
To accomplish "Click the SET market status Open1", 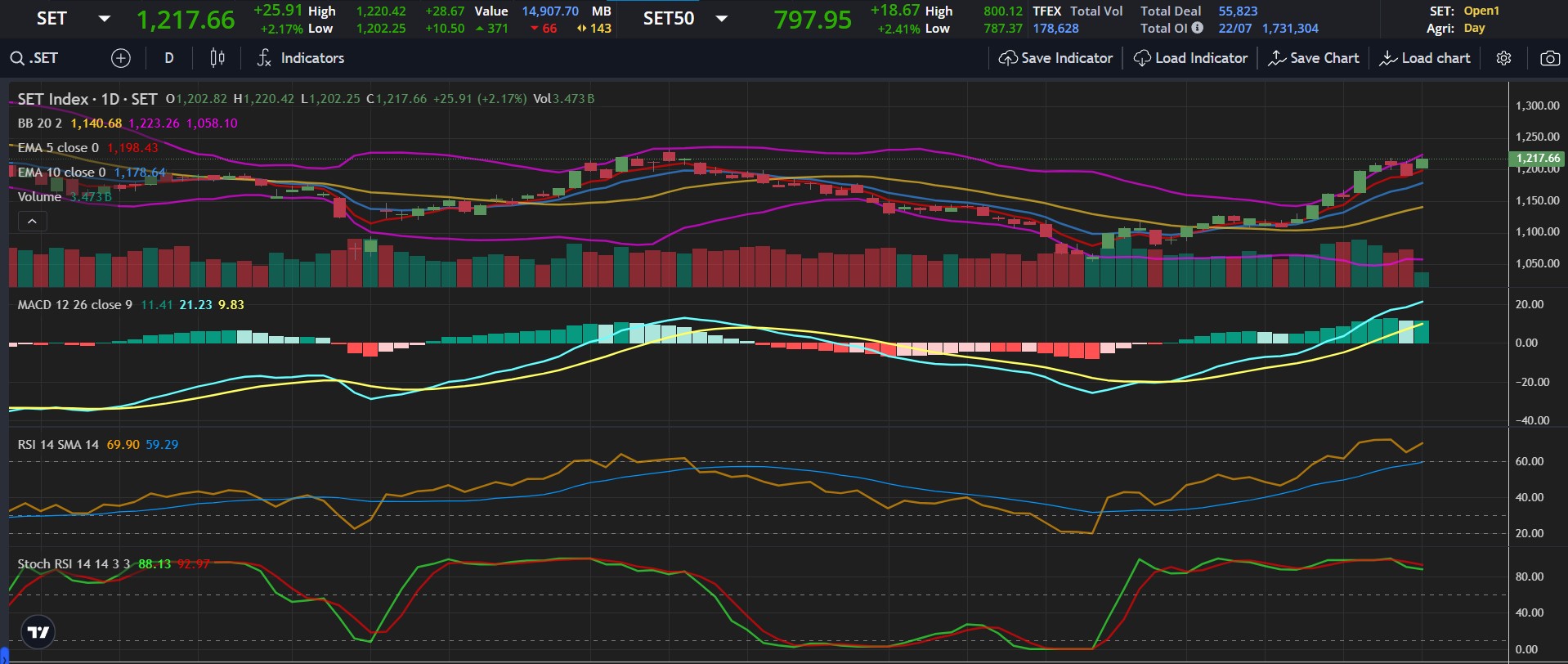I will 1481,11.
